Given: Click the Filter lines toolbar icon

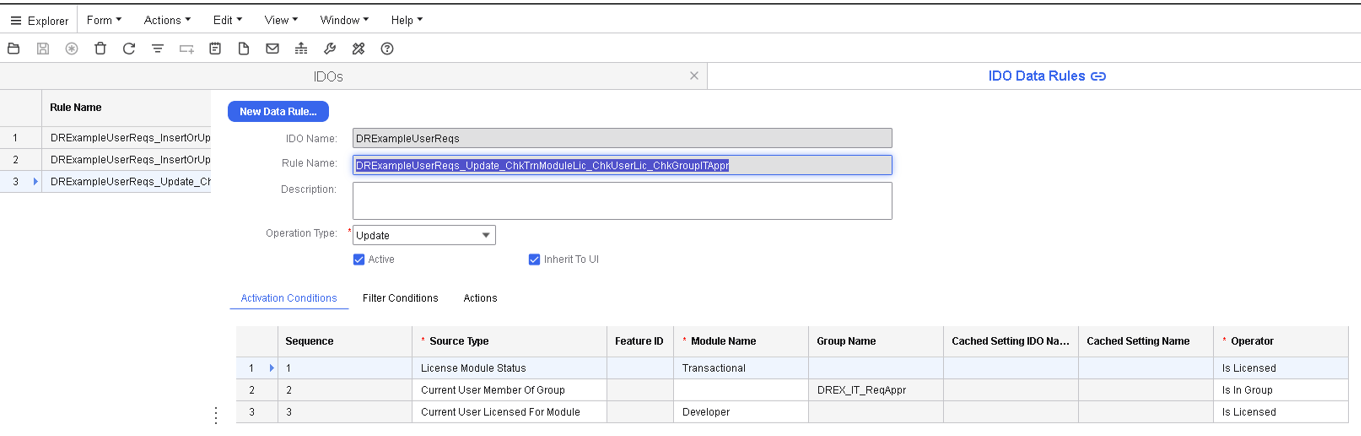Looking at the screenshot, I should (x=158, y=49).
